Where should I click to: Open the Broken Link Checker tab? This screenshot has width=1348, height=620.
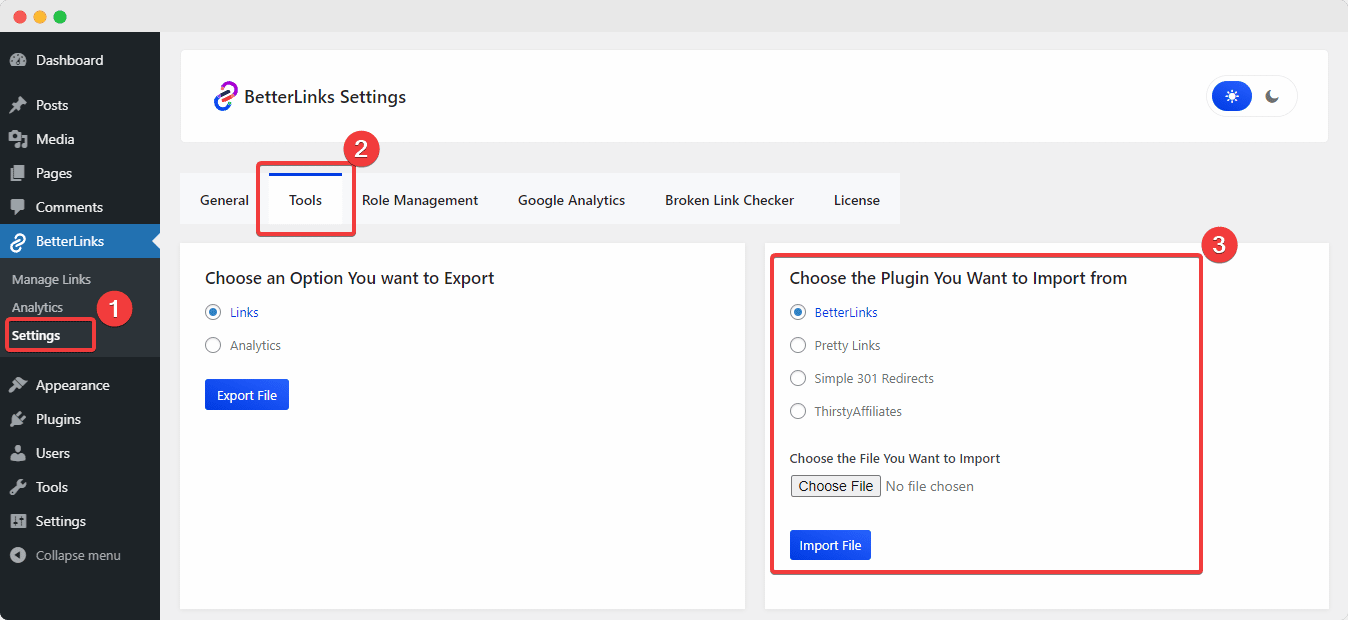(729, 200)
